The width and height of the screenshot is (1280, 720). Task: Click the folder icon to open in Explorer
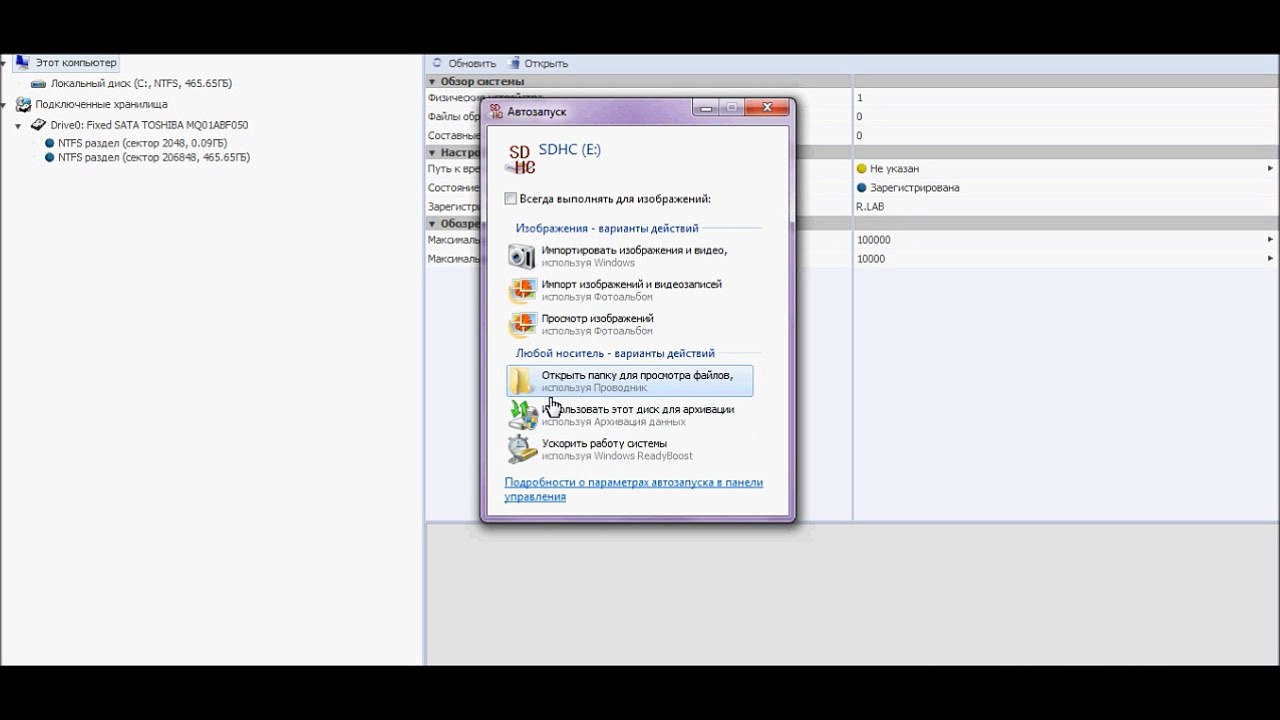click(x=522, y=381)
